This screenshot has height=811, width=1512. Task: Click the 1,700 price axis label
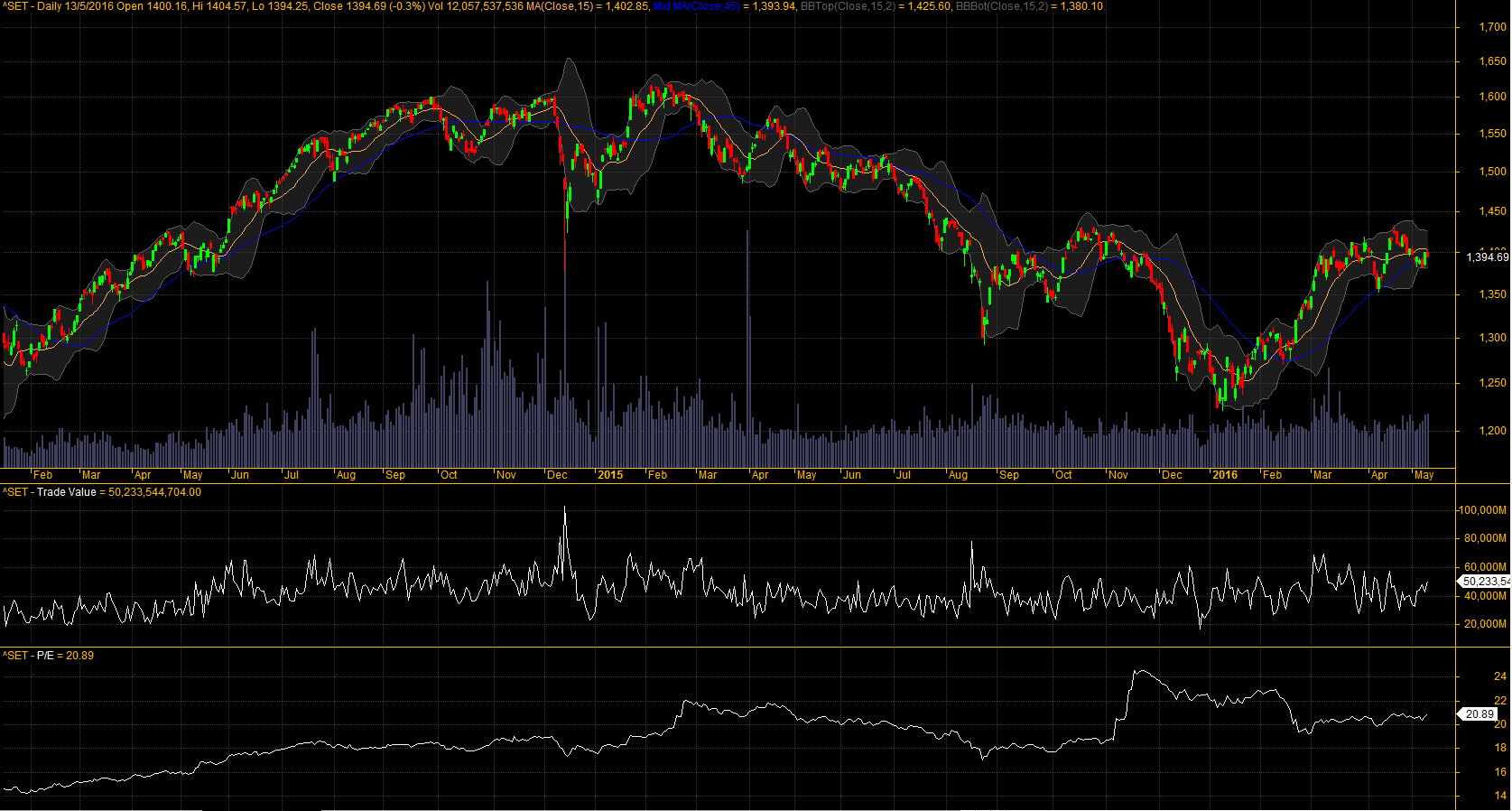pos(1492,27)
